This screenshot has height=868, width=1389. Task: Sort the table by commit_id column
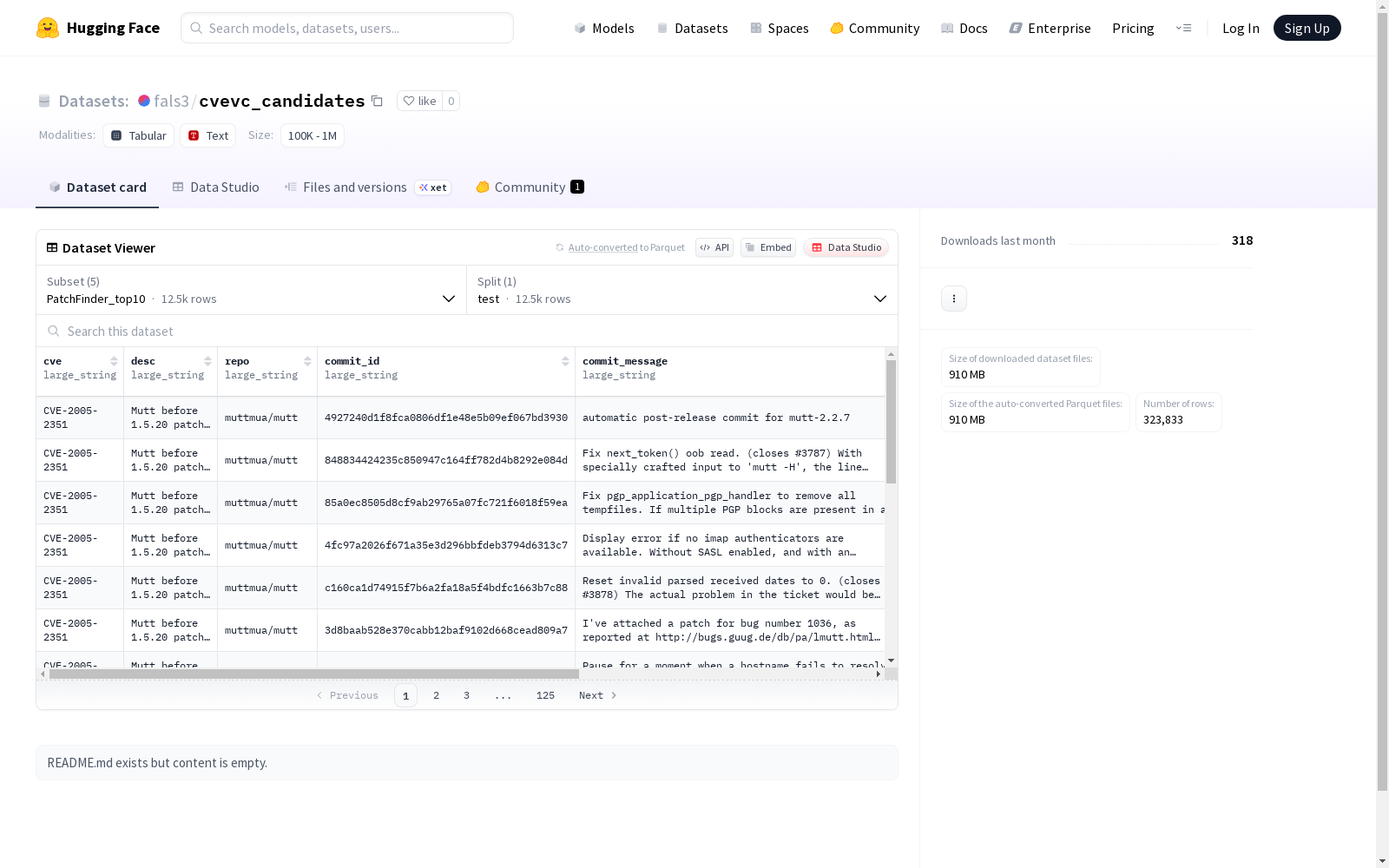(x=565, y=361)
